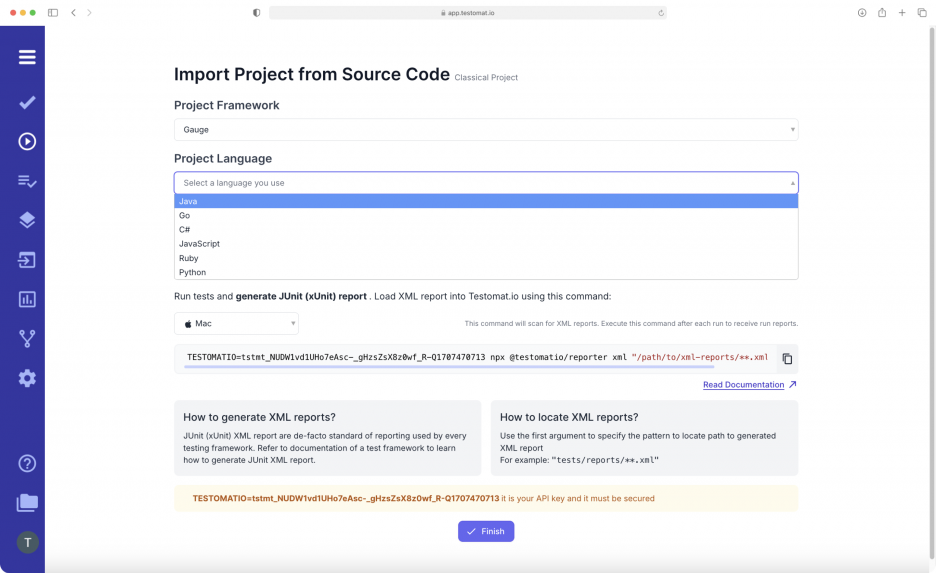Open the Read Documentation link

point(743,385)
